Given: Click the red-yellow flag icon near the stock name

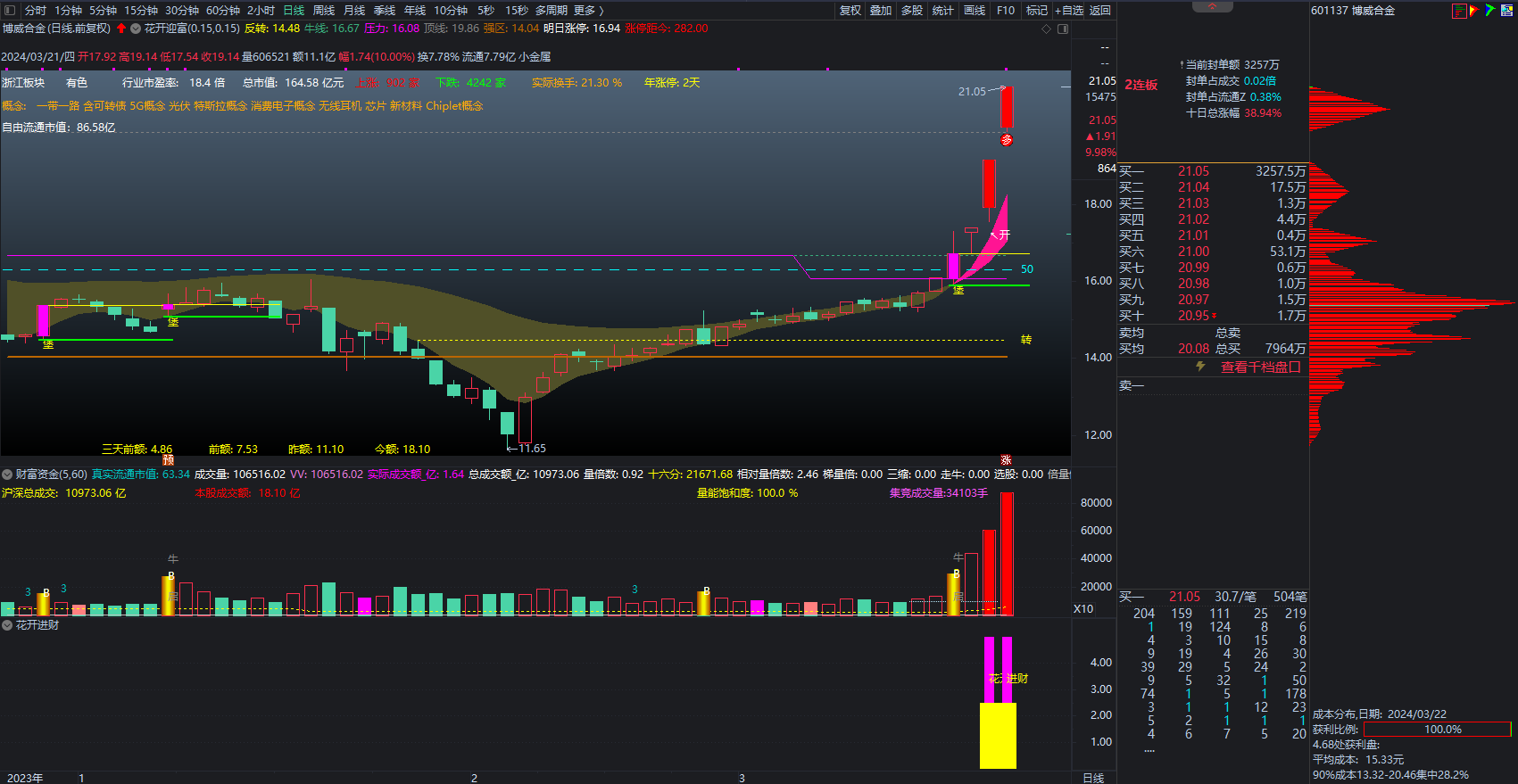Looking at the screenshot, I should (1474, 11).
